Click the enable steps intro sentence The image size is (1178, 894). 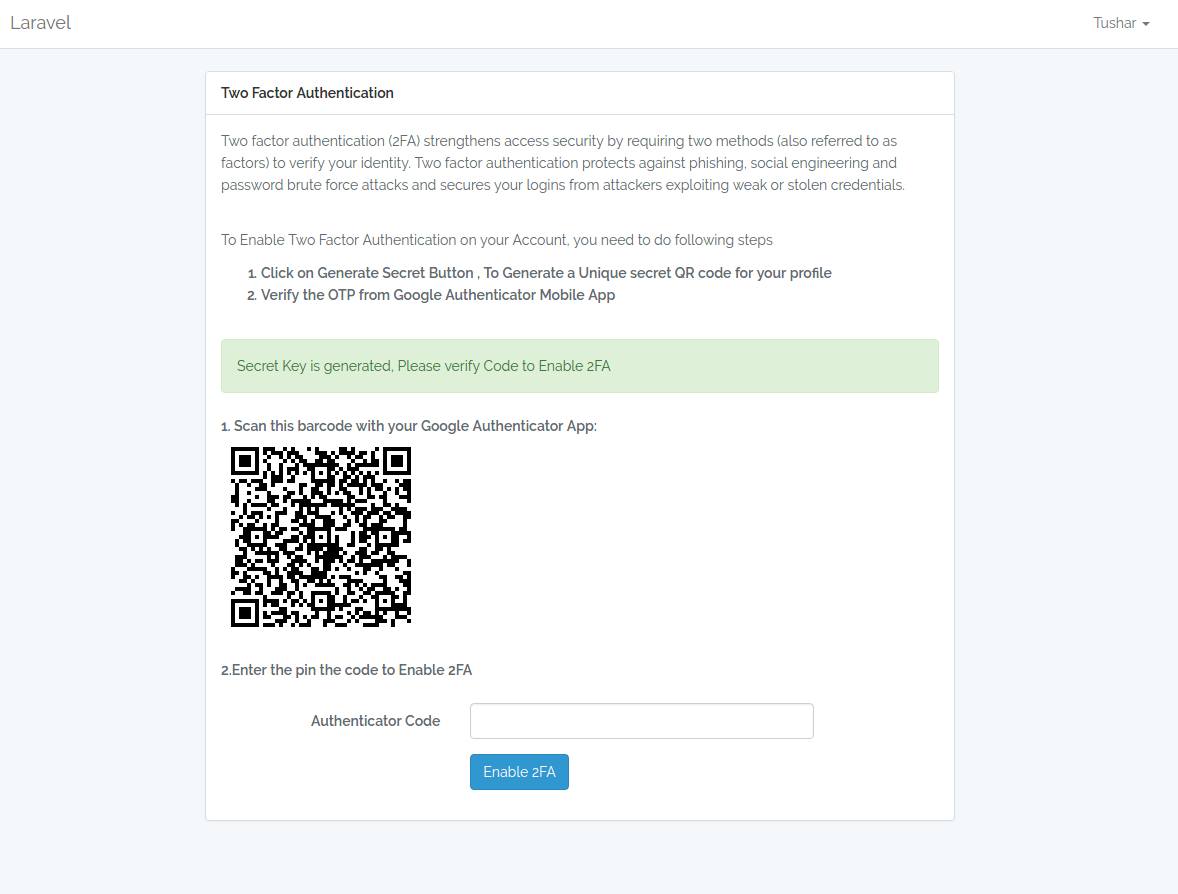[496, 240]
